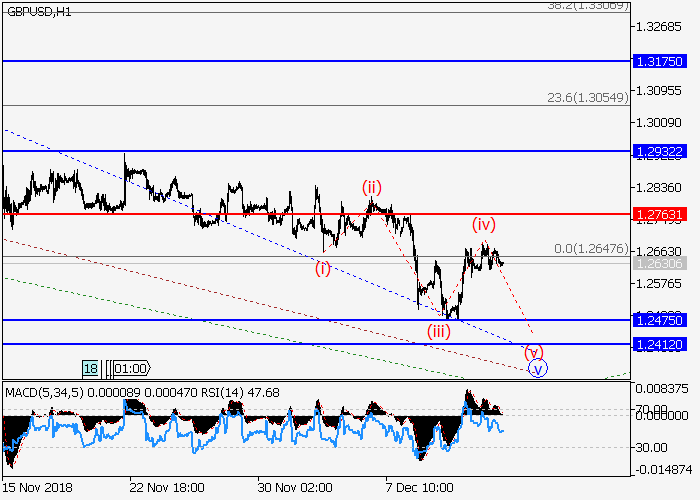
Task: Click the wave (ii) label
Action: (372, 187)
